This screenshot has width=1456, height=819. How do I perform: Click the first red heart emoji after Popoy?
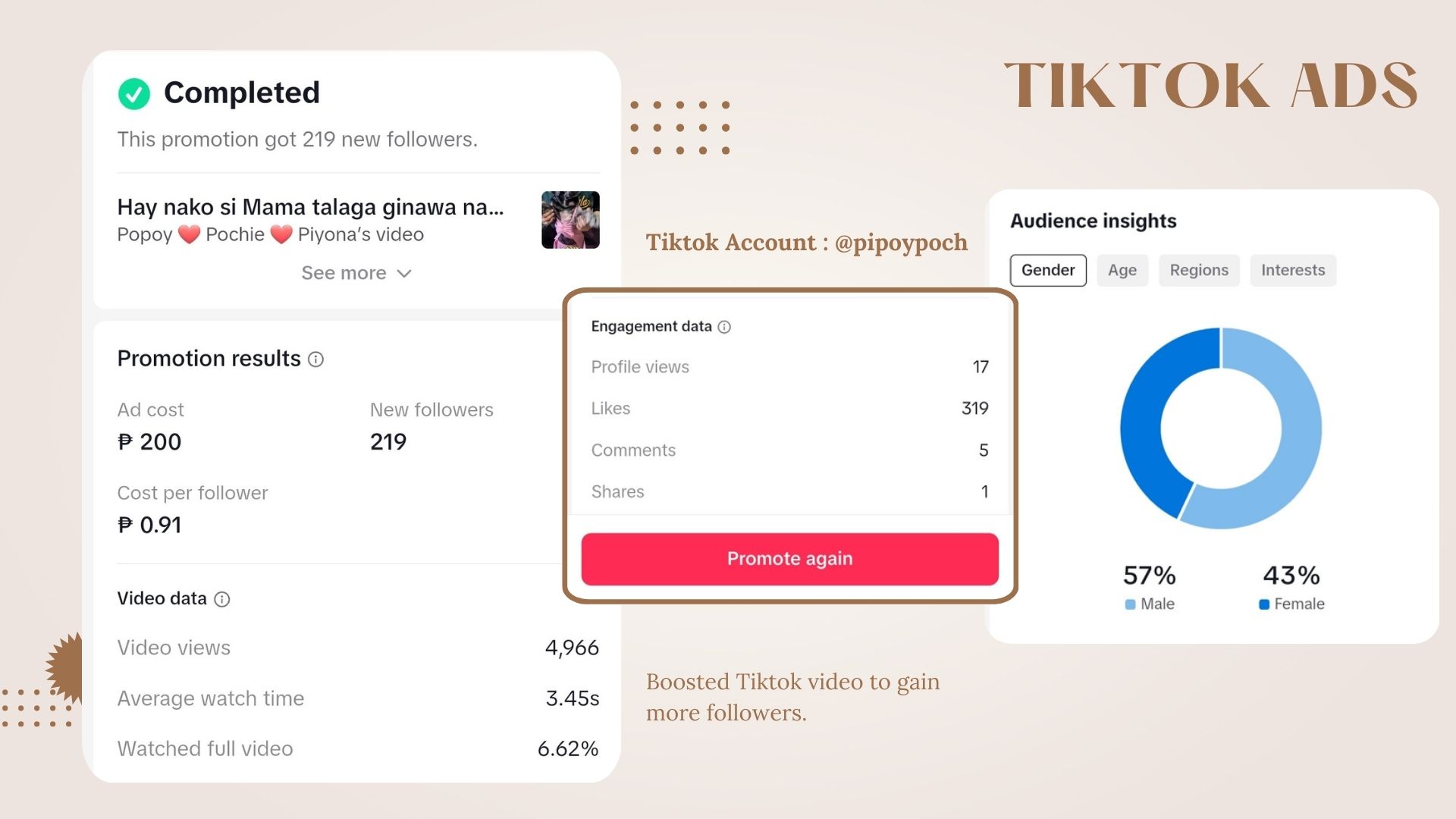[x=189, y=235]
